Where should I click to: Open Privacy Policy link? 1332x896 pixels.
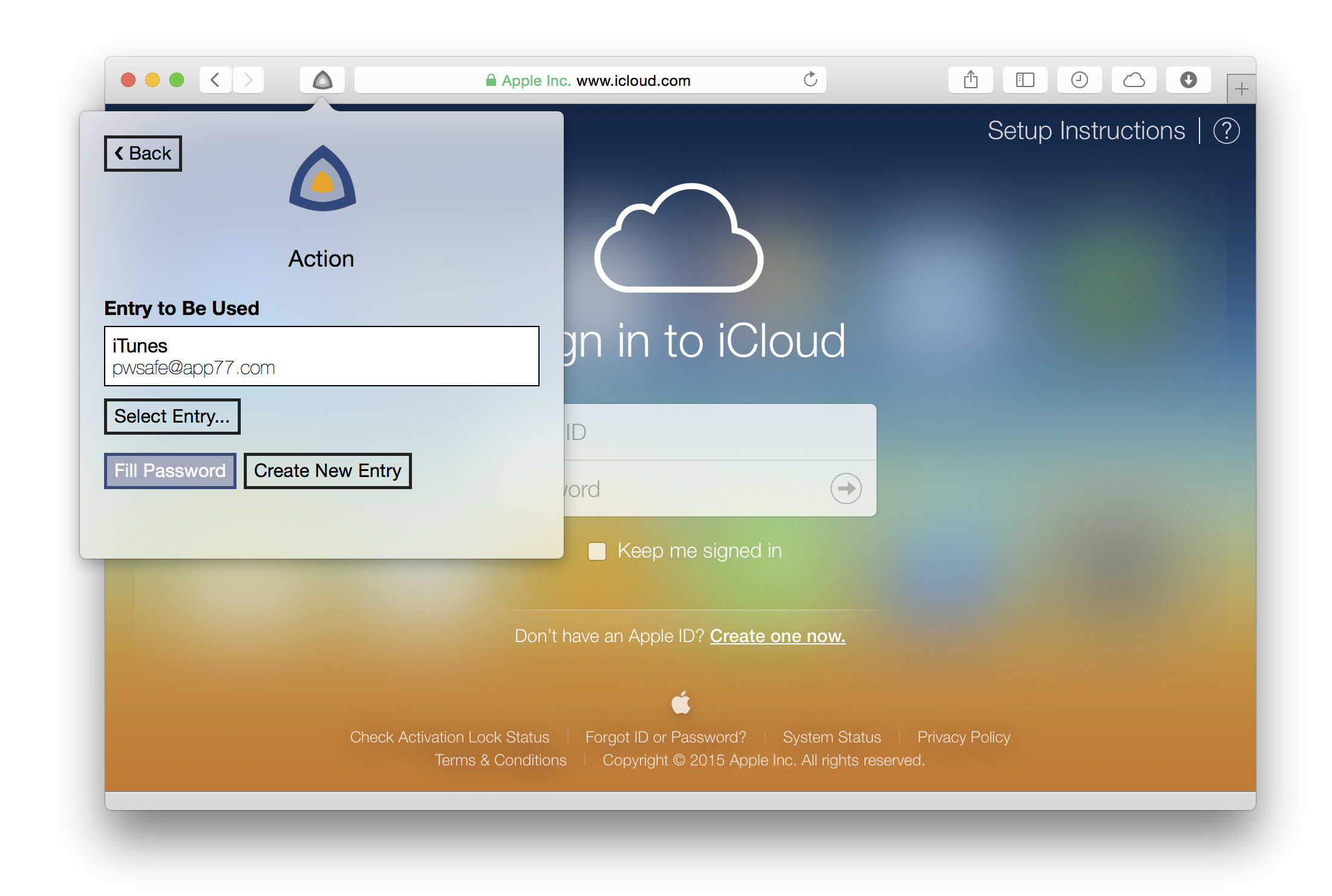tap(964, 737)
